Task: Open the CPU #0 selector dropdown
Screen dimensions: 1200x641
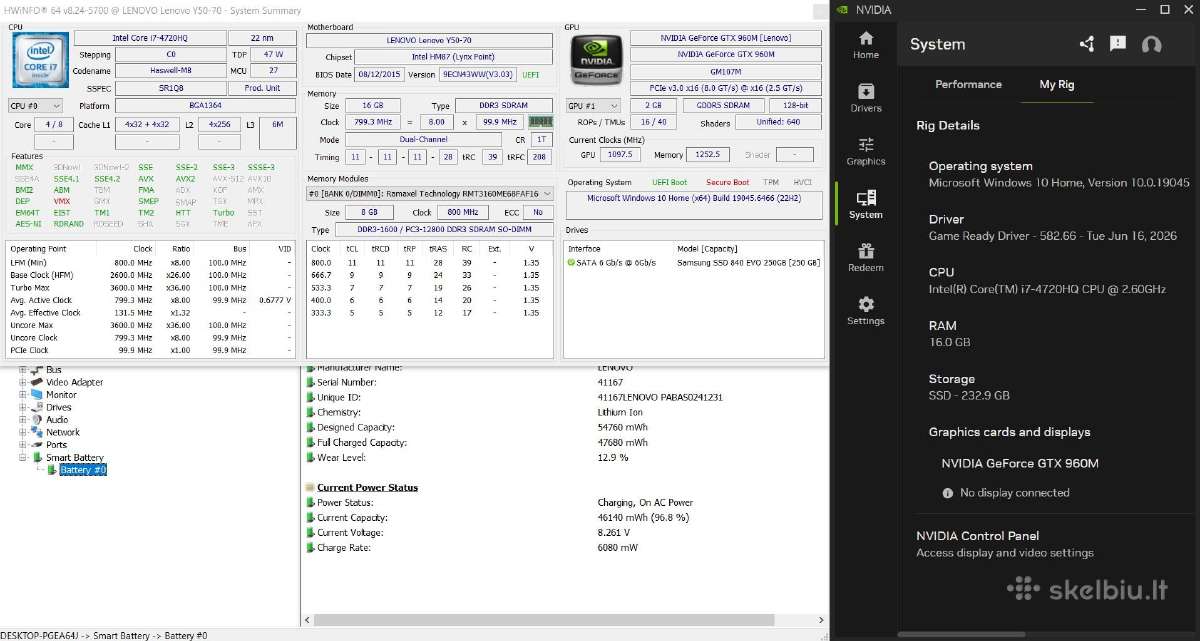Action: coord(35,105)
